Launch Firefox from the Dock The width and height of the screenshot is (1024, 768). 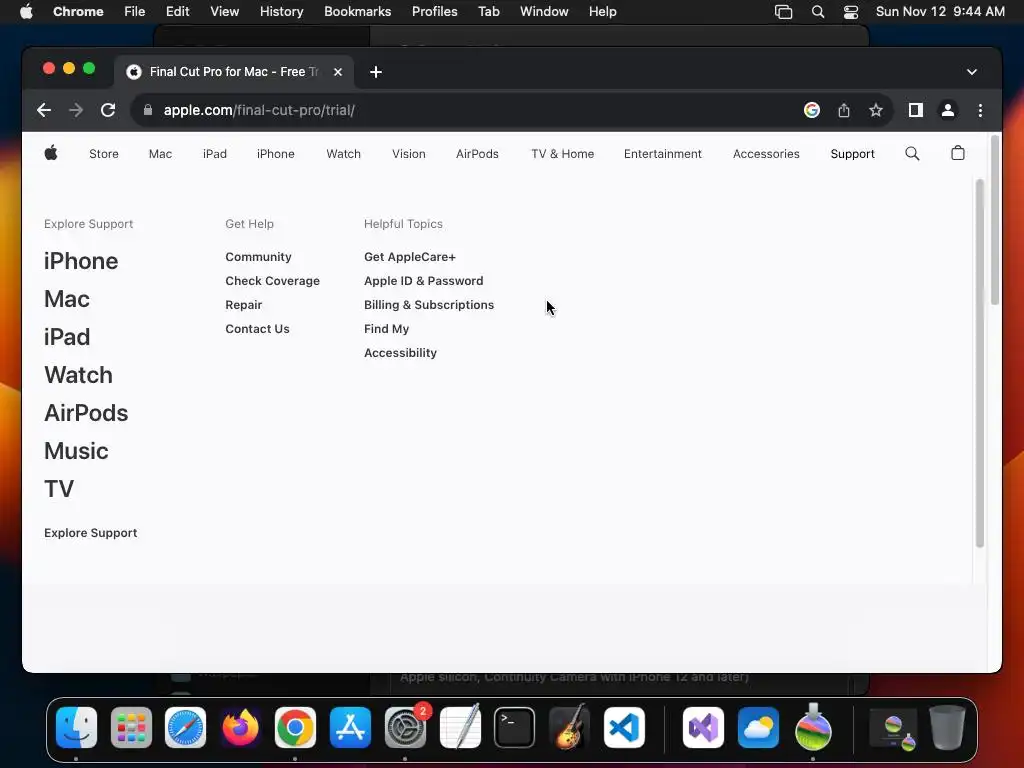[240, 728]
